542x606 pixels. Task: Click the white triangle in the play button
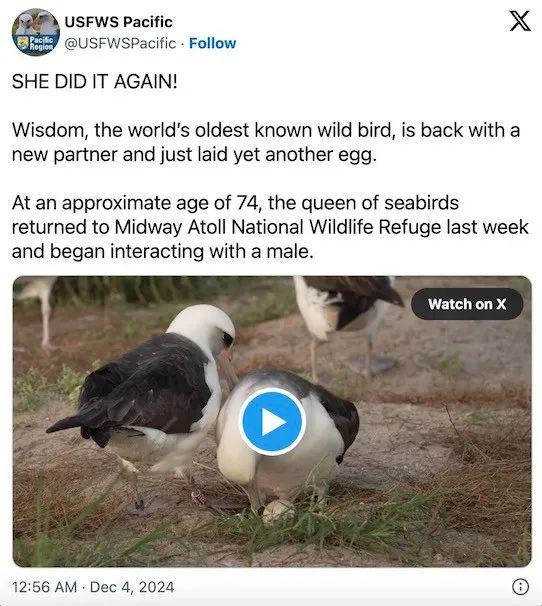274,422
